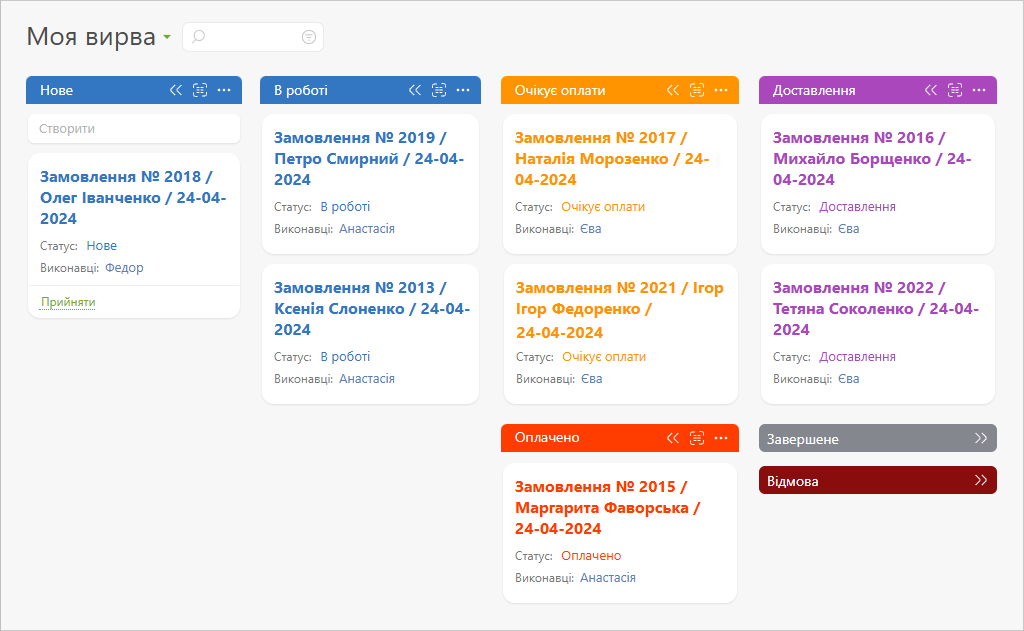
Task: Open order Замовлення № 2019 Петро Смирний
Action: pos(369,159)
